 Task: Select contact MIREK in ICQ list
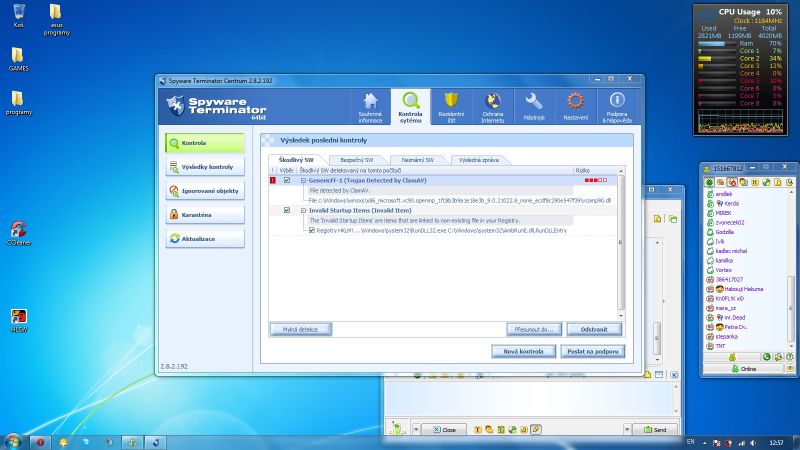[x=723, y=213]
